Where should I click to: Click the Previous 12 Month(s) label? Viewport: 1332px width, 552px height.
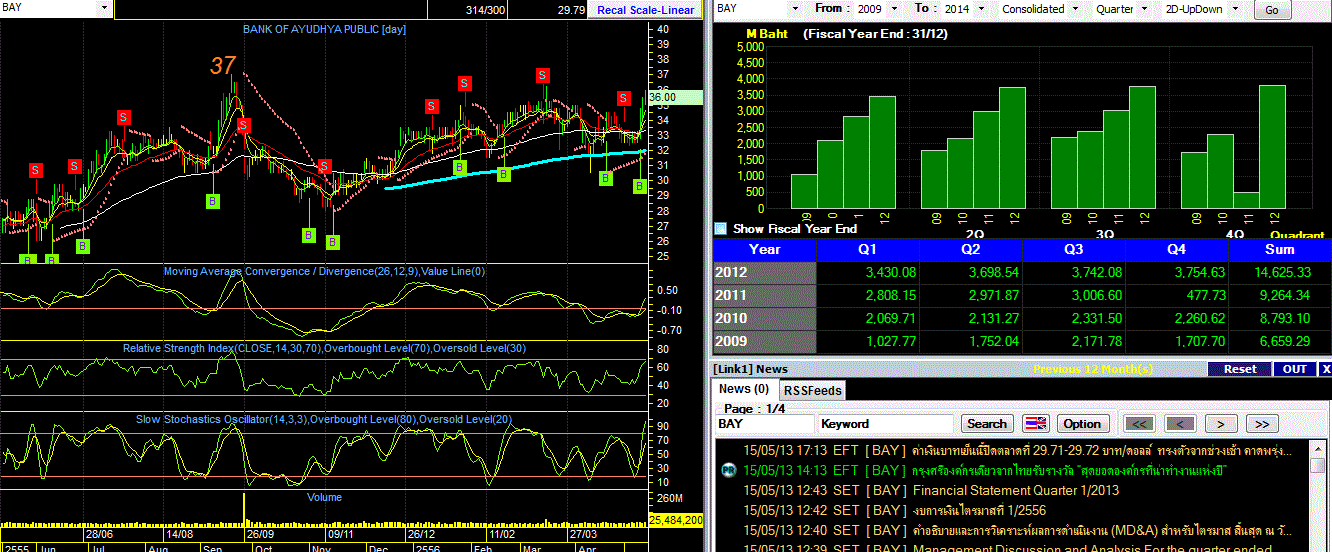1092,369
